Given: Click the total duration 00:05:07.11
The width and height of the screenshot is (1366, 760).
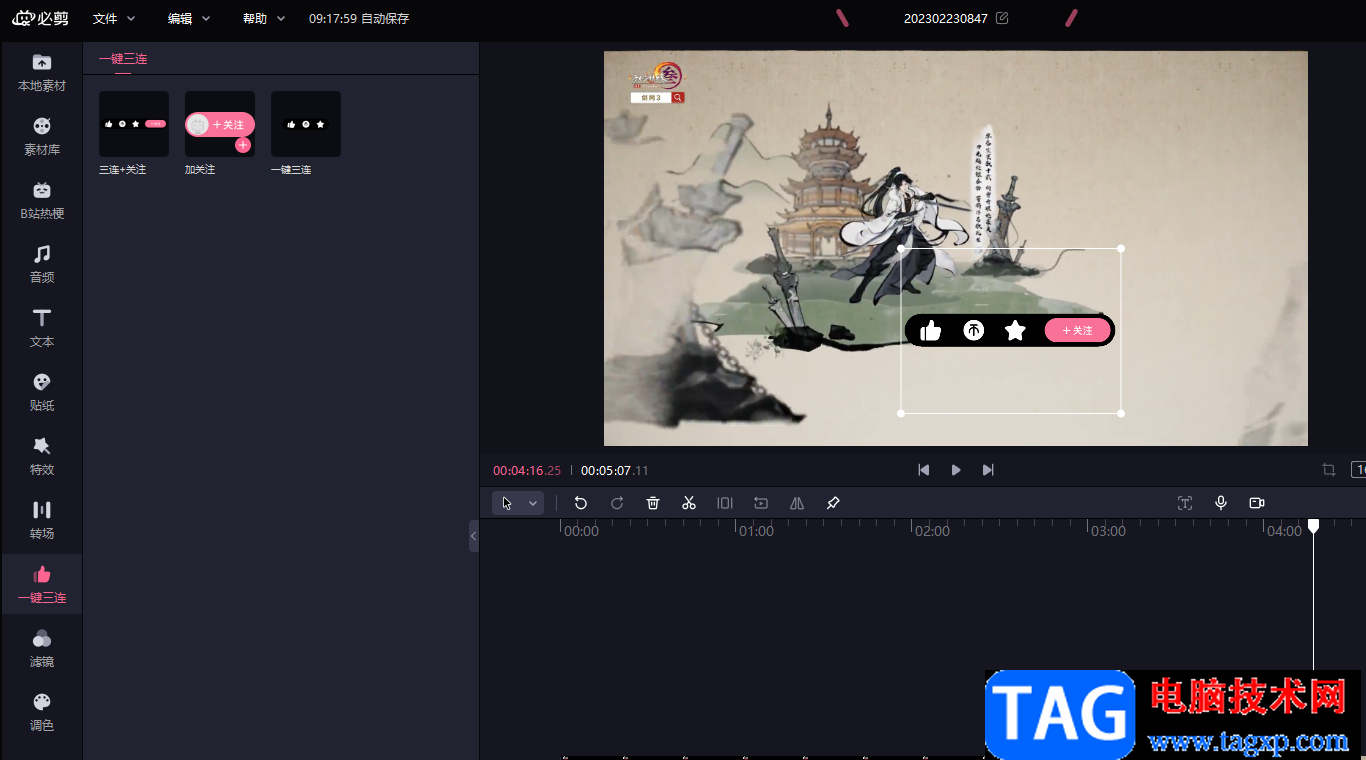Looking at the screenshot, I should tap(615, 471).
